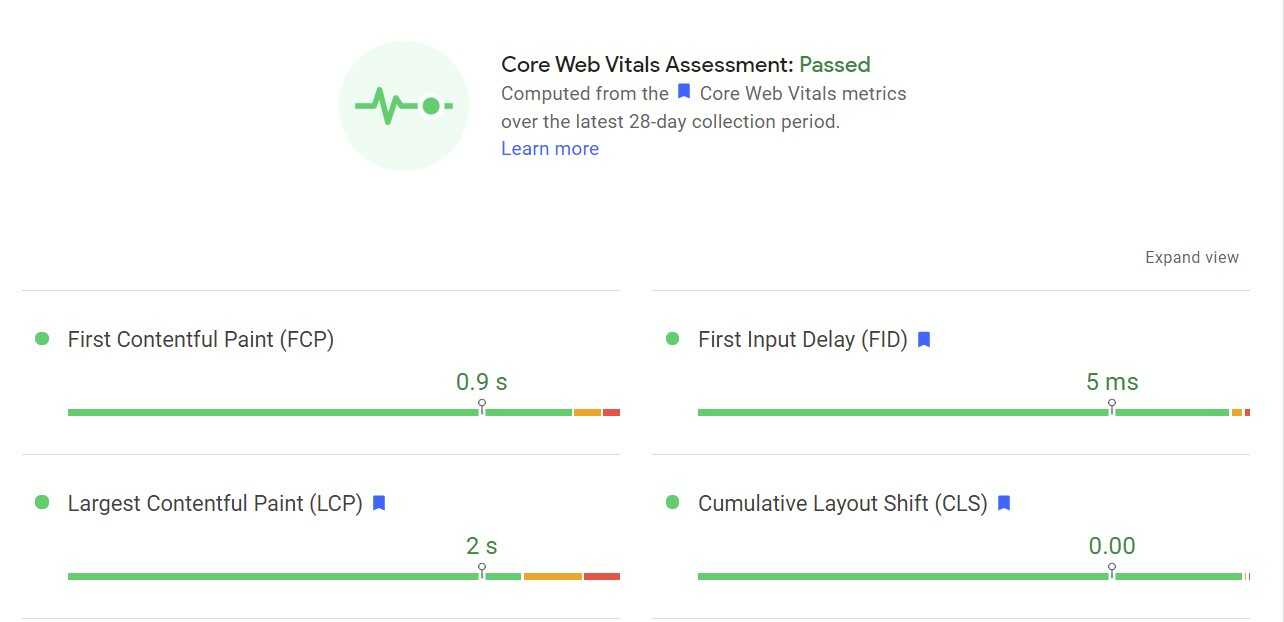
Task: Open First Input Delay (FID) metric details
Action: [802, 340]
